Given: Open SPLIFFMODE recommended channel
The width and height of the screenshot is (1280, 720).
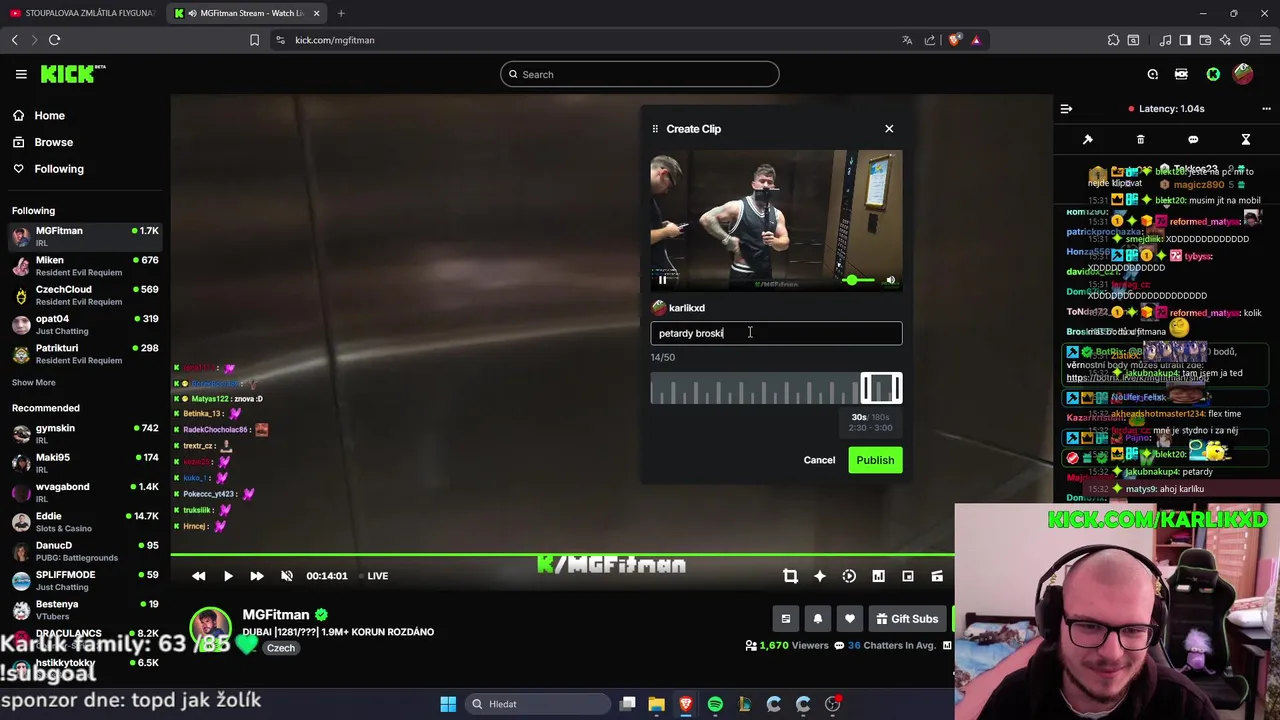Looking at the screenshot, I should click(85, 581).
